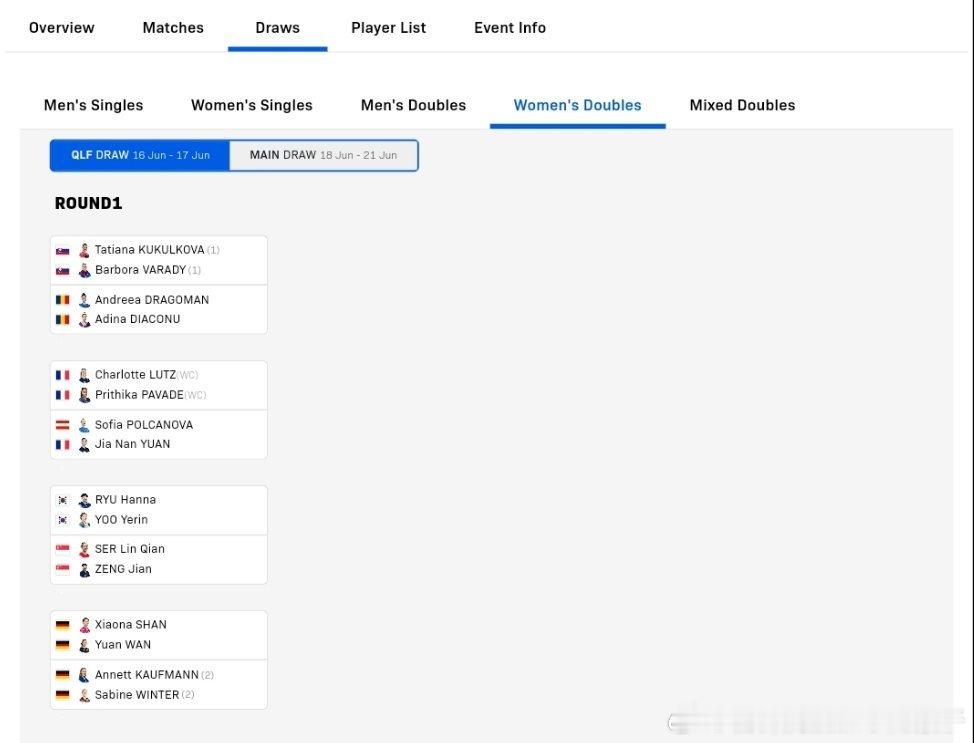Click YOO Yerin's player avatar icon
The width and height of the screenshot is (974, 743).
[x=84, y=520]
